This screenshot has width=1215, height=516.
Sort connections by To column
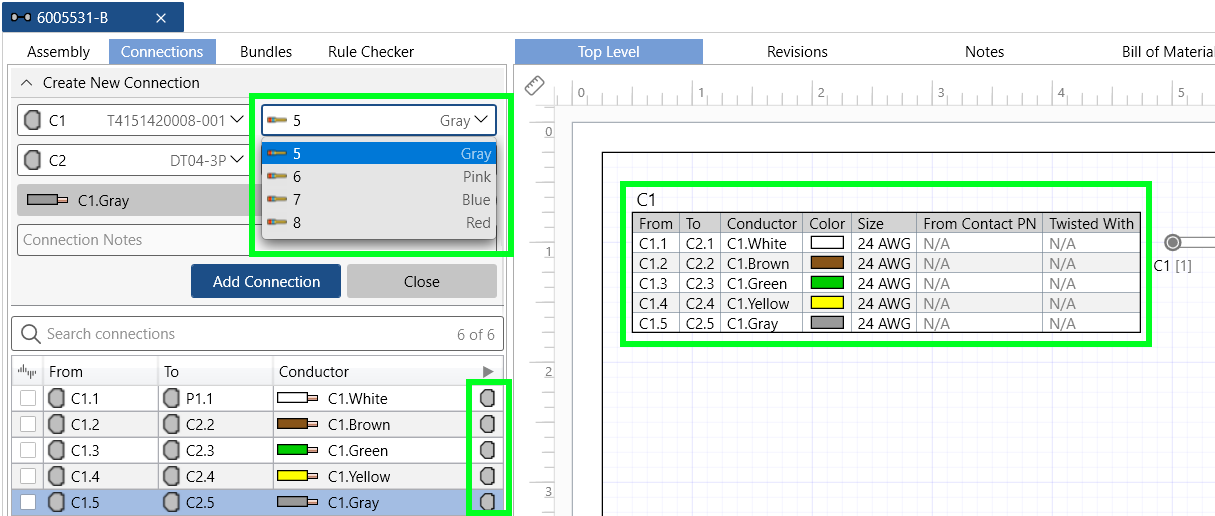click(x=172, y=372)
